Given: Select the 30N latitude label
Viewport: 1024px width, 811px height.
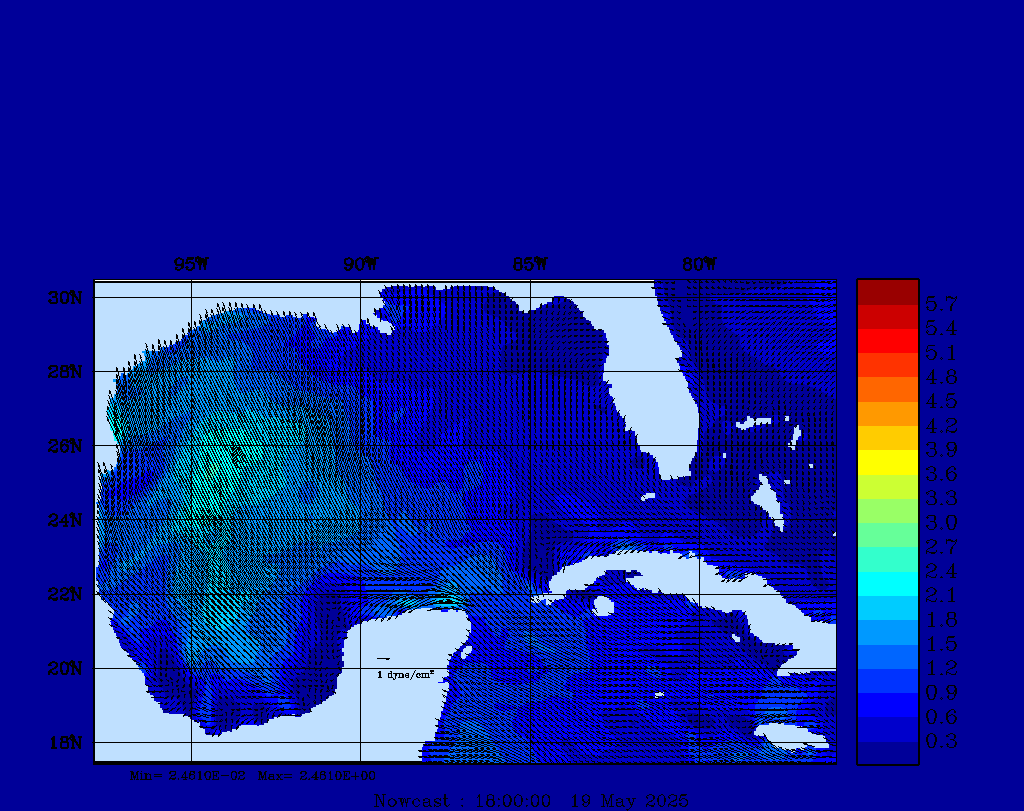Looking at the screenshot, I should (x=67, y=298).
